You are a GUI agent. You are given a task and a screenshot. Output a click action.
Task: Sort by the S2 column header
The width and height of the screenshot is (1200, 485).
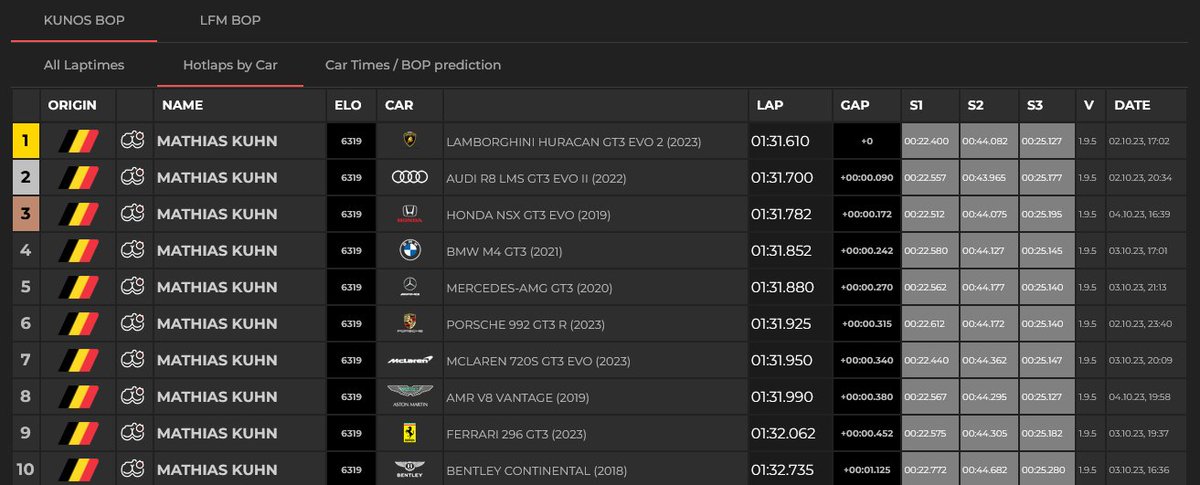[x=975, y=105]
